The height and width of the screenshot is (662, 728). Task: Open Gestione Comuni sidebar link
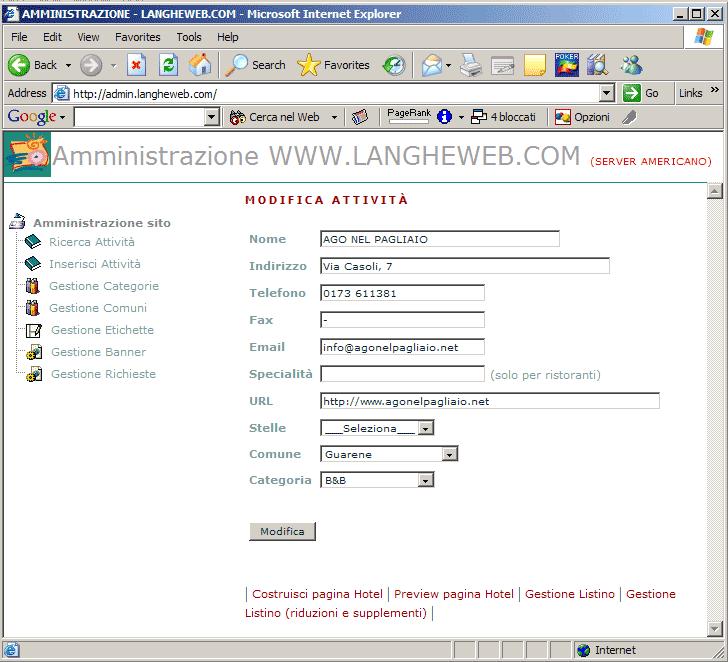tap(98, 308)
